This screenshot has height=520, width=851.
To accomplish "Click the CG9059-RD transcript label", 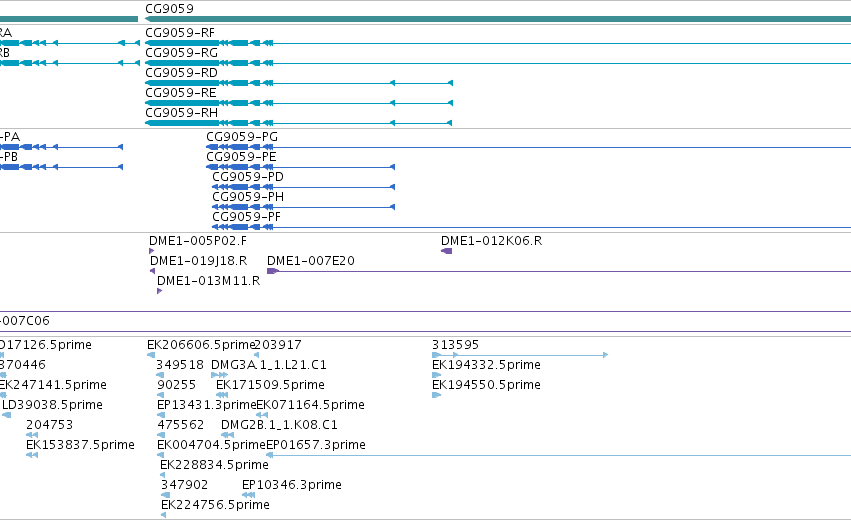I will 181,73.
